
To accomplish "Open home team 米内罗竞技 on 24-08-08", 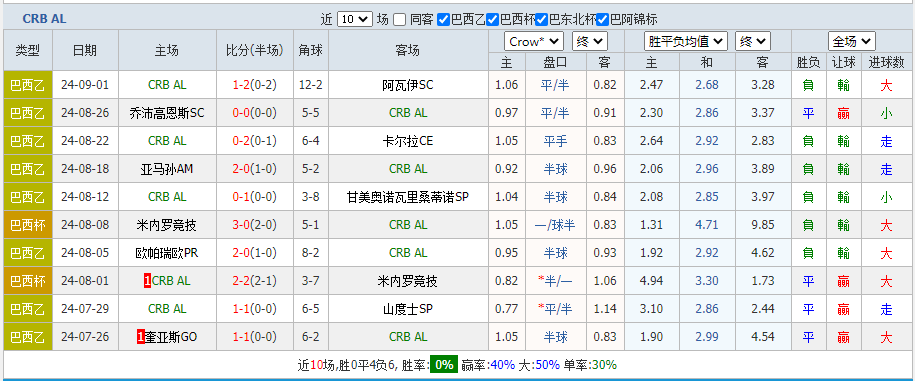I will [167, 225].
